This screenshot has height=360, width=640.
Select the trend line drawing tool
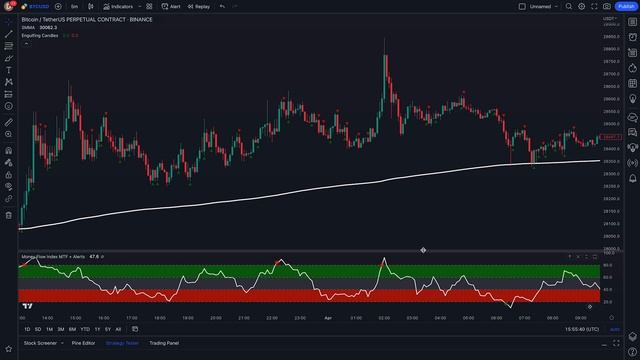click(9, 34)
